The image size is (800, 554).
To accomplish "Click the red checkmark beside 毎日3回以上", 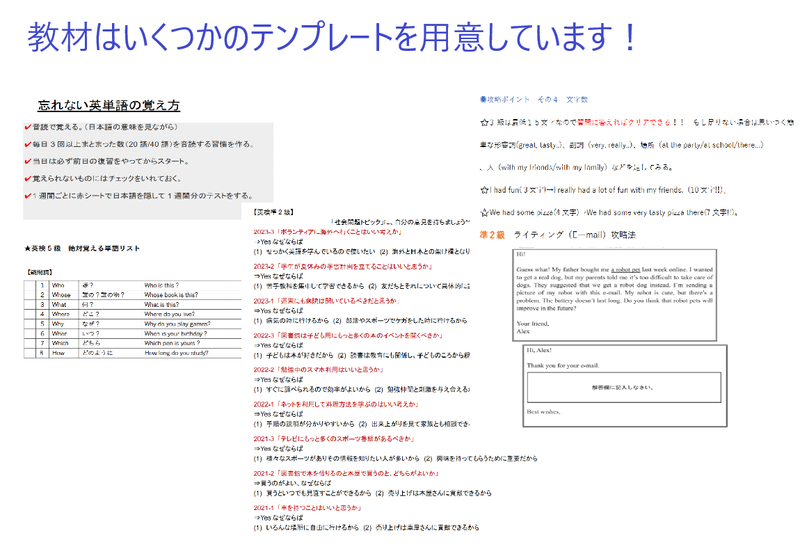I will [x=27, y=145].
